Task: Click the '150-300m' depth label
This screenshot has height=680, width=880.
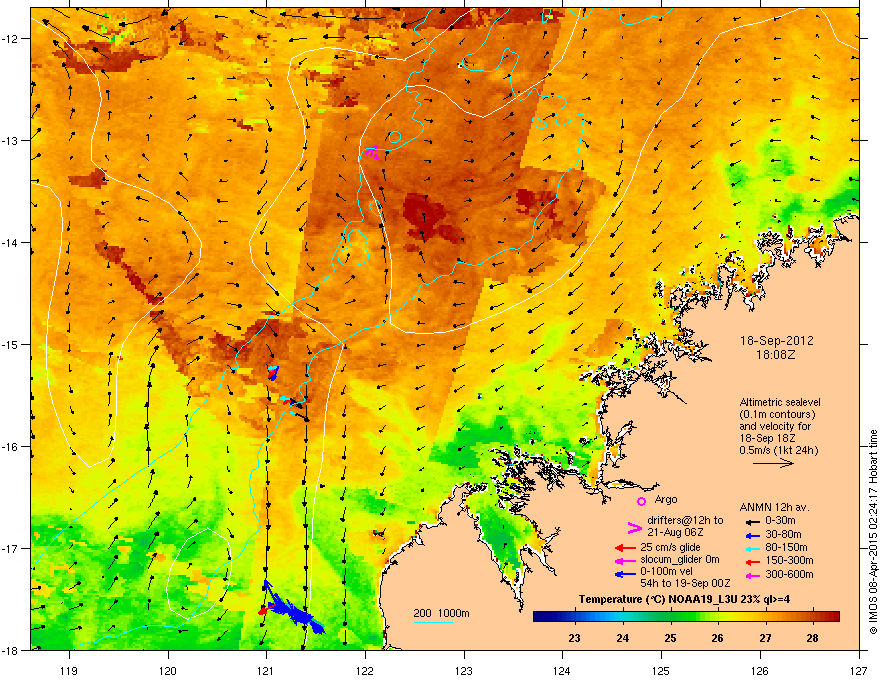Action: click(789, 560)
